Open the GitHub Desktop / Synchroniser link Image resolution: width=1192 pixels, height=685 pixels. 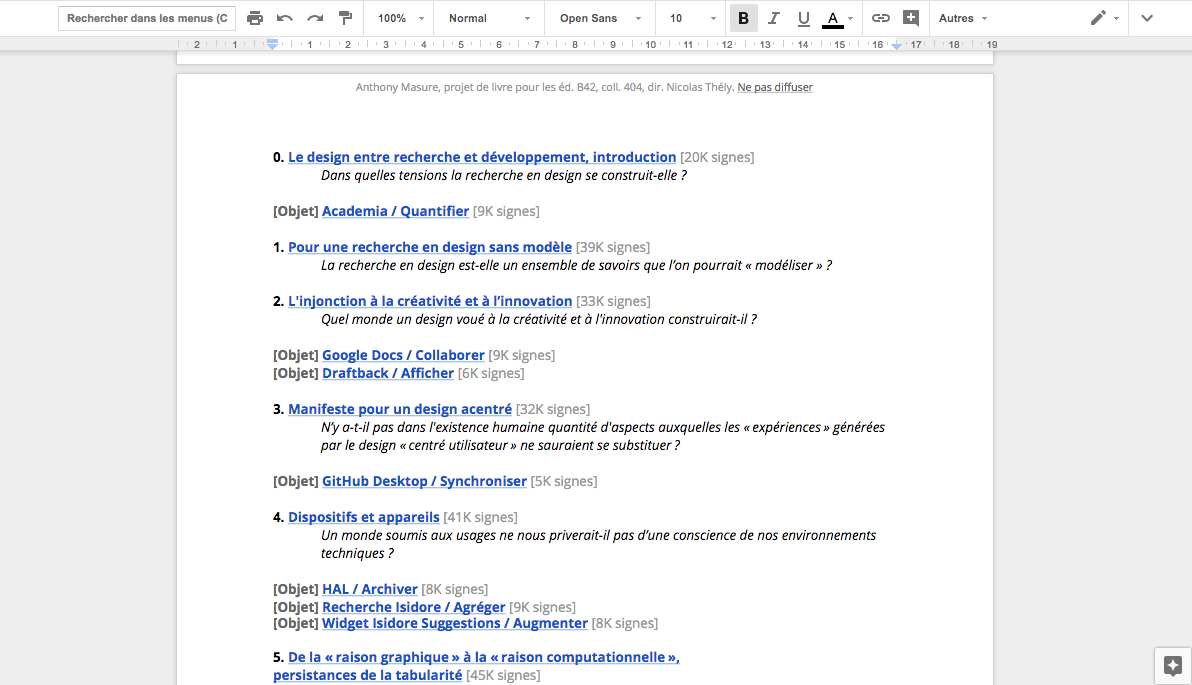coord(424,481)
